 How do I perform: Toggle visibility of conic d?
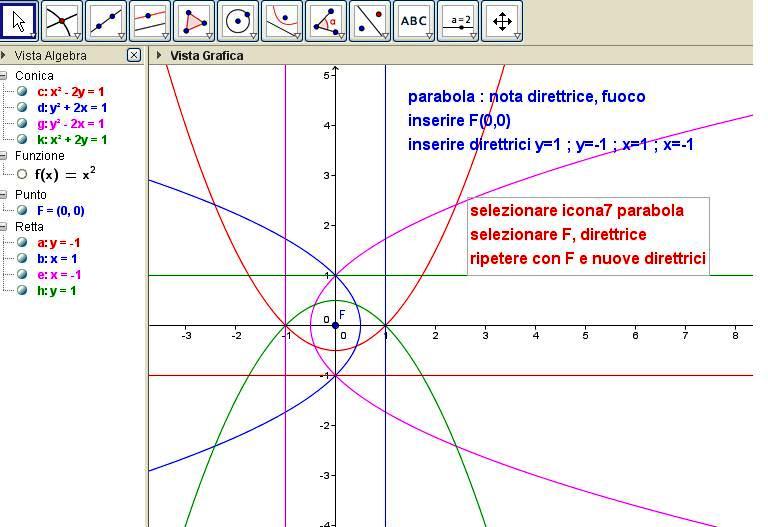[22, 107]
